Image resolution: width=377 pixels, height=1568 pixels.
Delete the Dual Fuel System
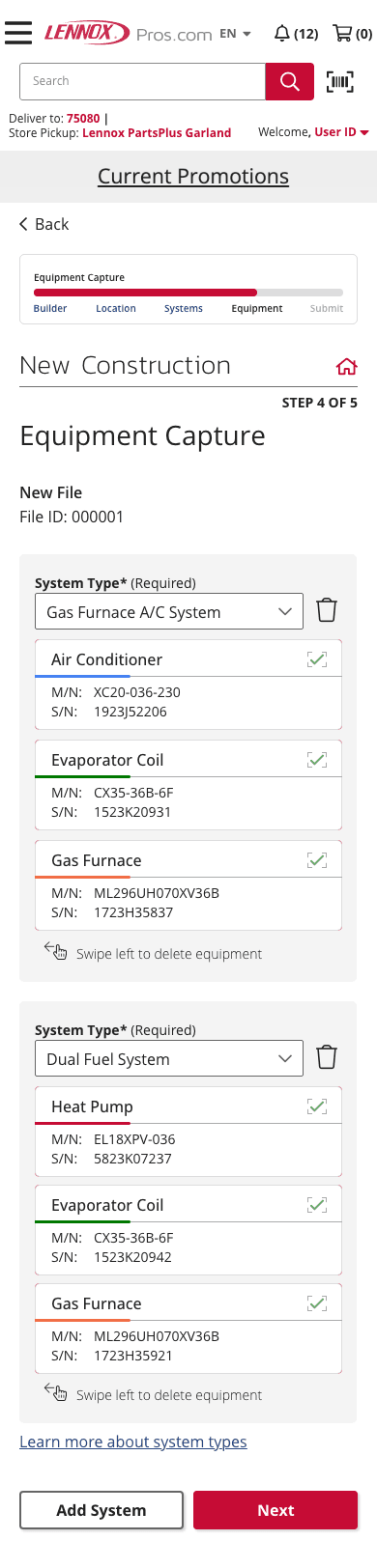(327, 1057)
